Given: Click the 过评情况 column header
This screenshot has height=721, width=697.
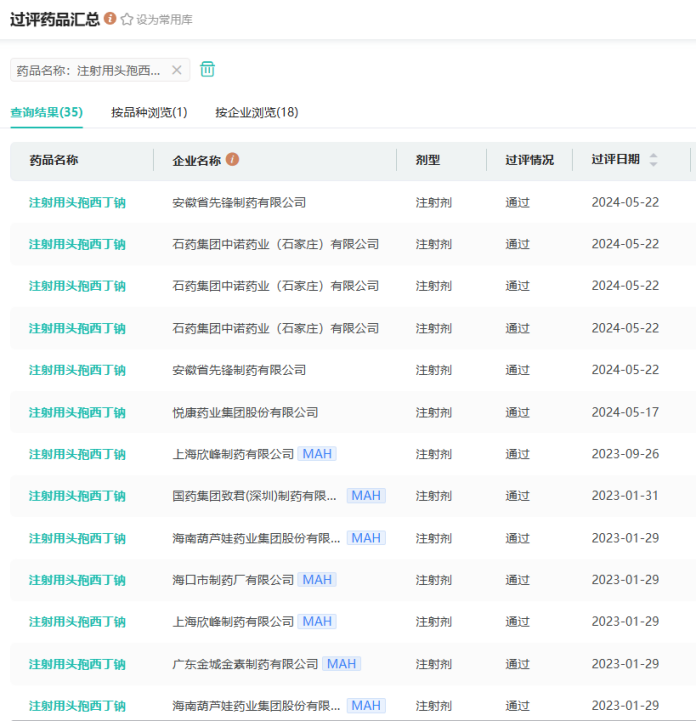Looking at the screenshot, I should 529,160.
